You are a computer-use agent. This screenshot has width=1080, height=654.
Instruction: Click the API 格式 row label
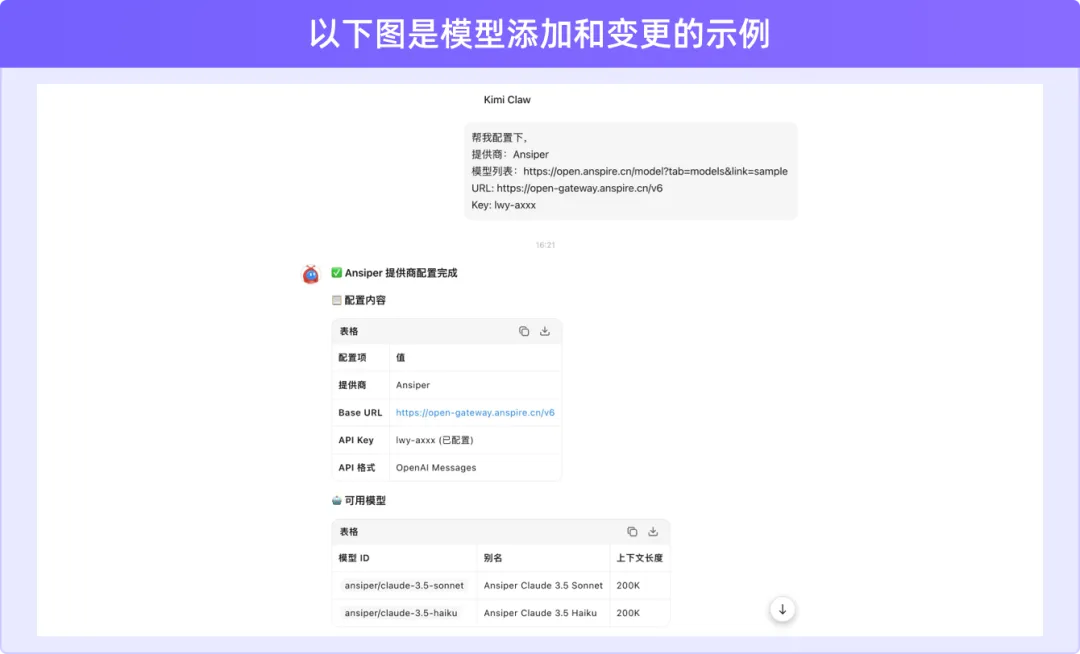(356, 467)
